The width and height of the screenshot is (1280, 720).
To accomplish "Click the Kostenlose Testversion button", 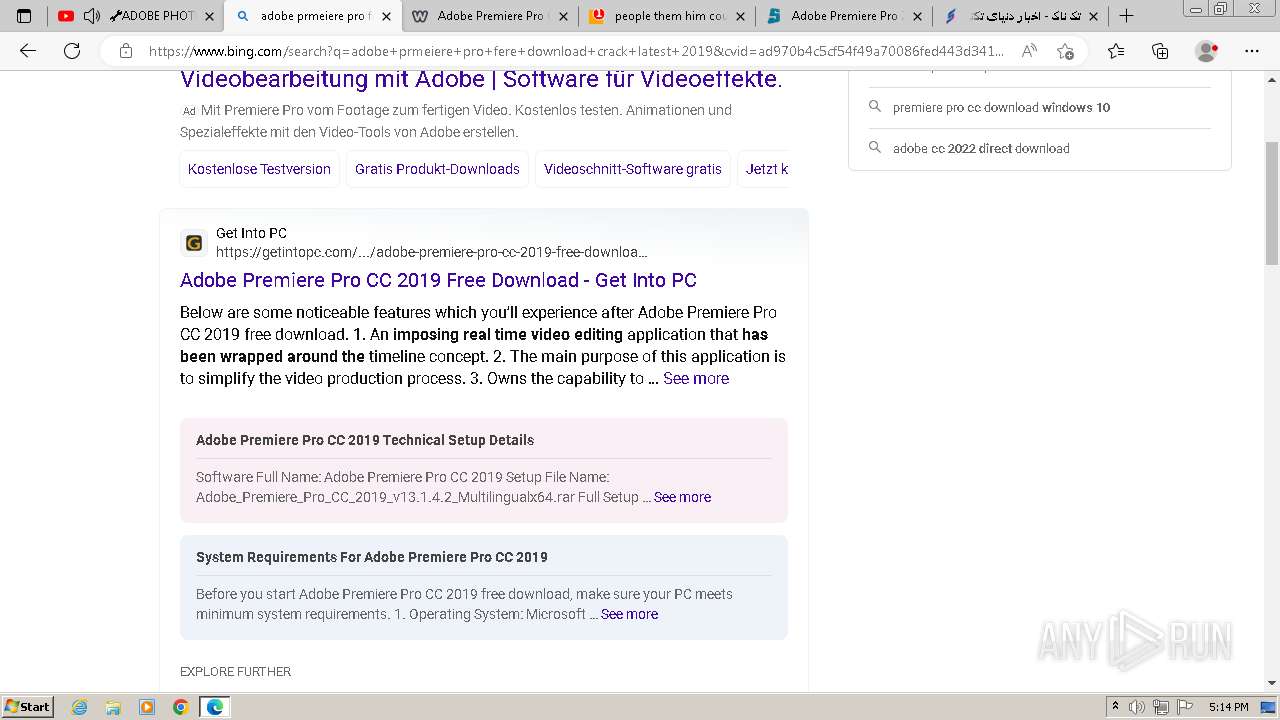I will click(259, 169).
